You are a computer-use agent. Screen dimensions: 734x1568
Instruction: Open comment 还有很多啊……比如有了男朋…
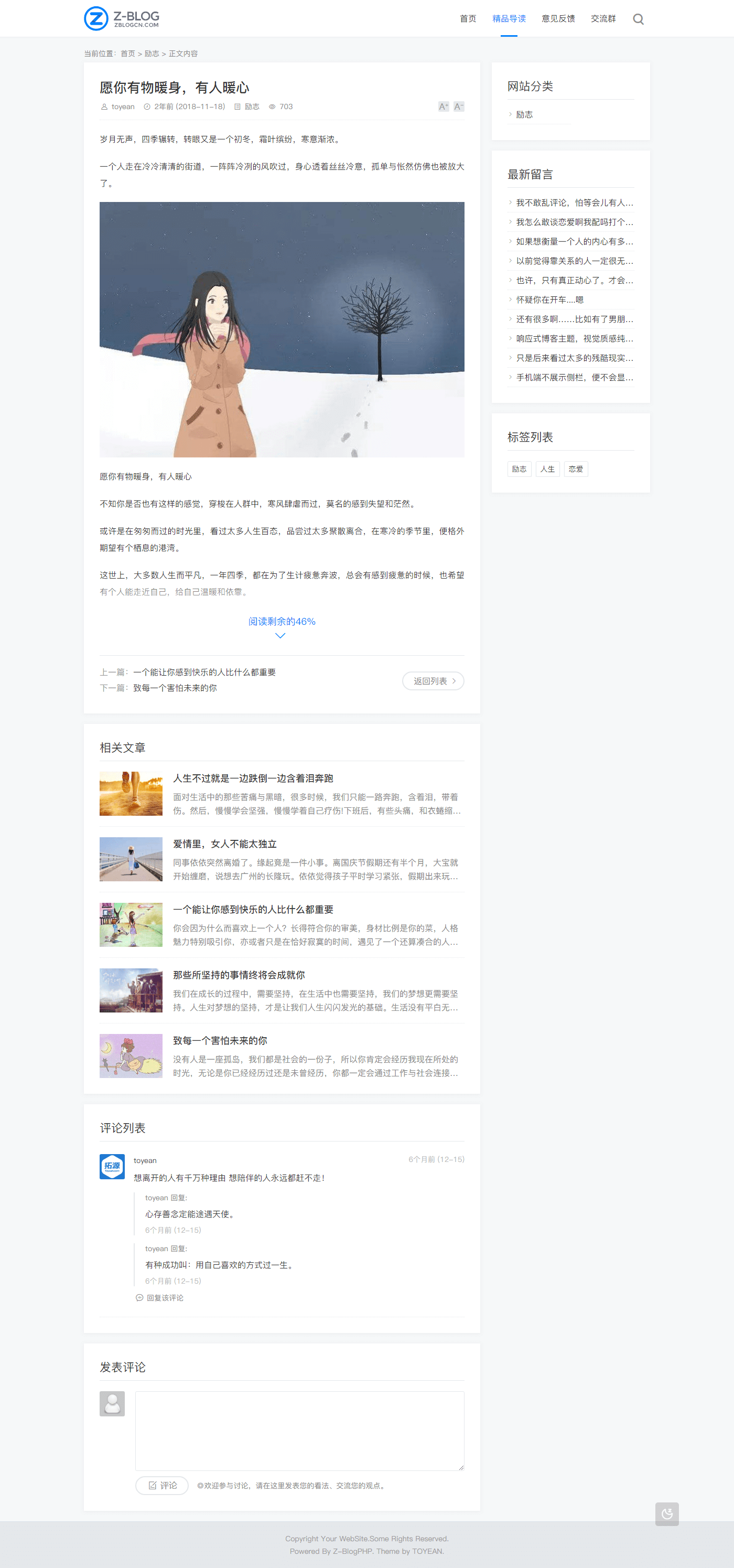pos(575,319)
